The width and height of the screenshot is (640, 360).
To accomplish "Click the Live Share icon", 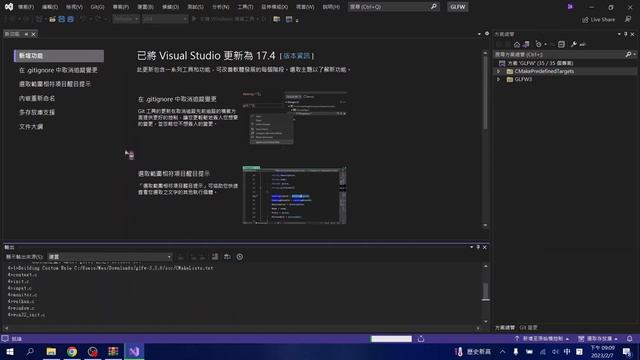I will coord(585,20).
